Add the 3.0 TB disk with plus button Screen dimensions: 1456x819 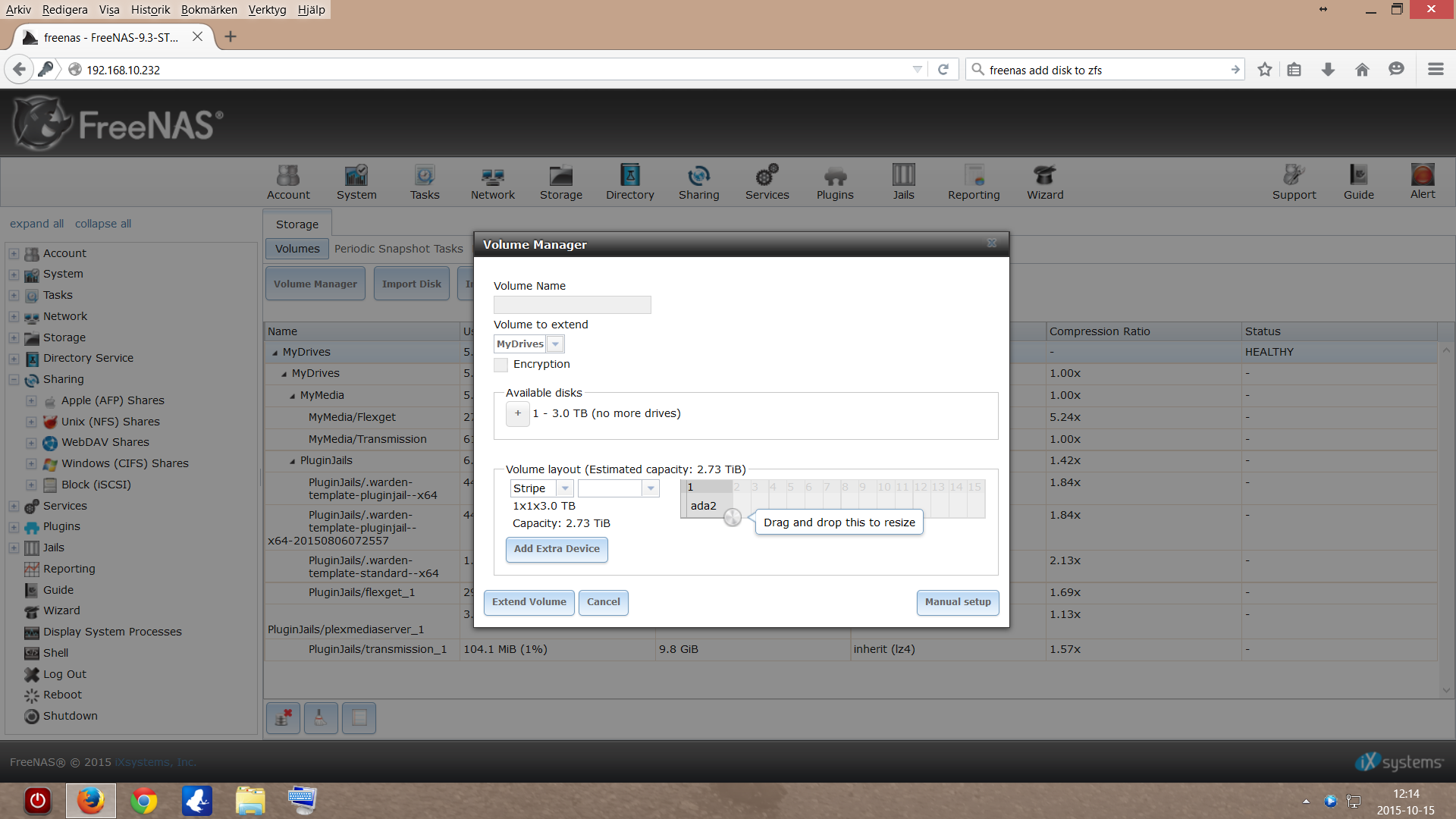click(x=518, y=413)
